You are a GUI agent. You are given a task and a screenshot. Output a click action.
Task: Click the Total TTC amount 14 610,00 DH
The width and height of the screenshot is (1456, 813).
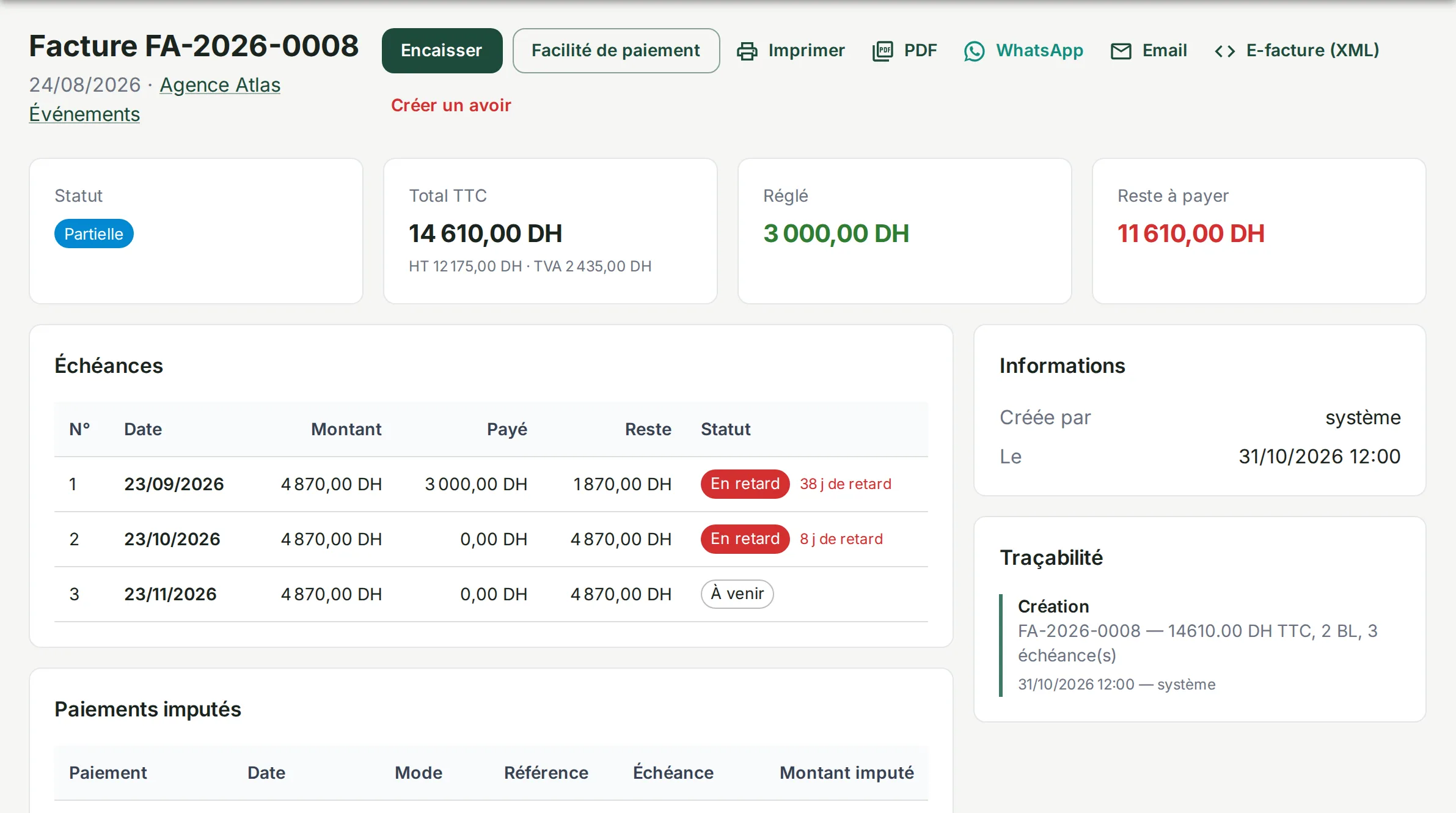(485, 234)
